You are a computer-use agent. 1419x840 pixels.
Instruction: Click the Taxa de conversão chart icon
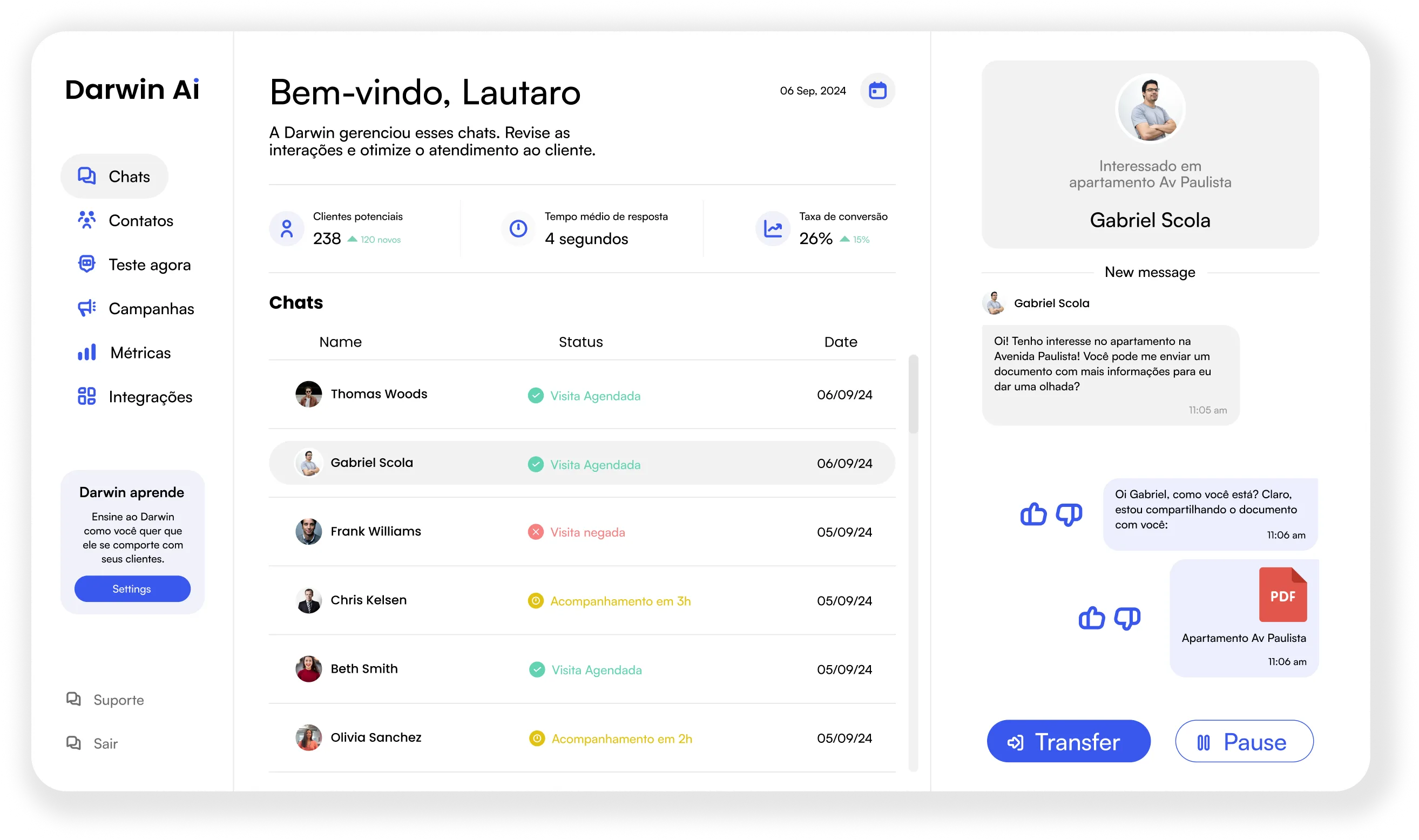coord(773,229)
